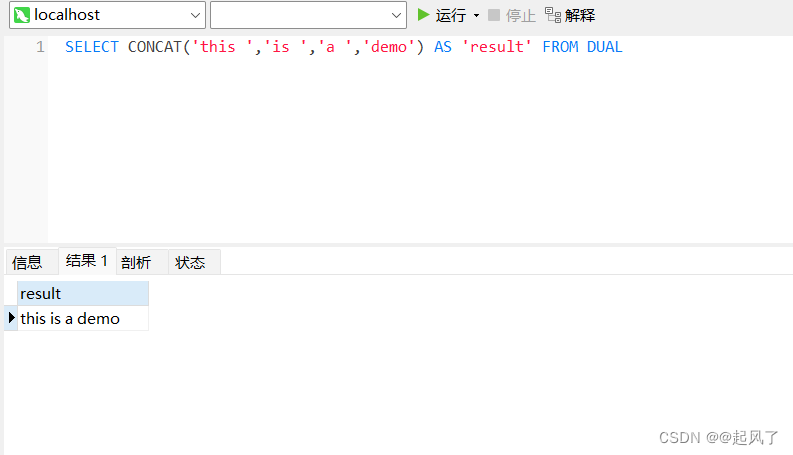Click the Explain plan tree icon
This screenshot has width=793, height=455.
click(553, 15)
